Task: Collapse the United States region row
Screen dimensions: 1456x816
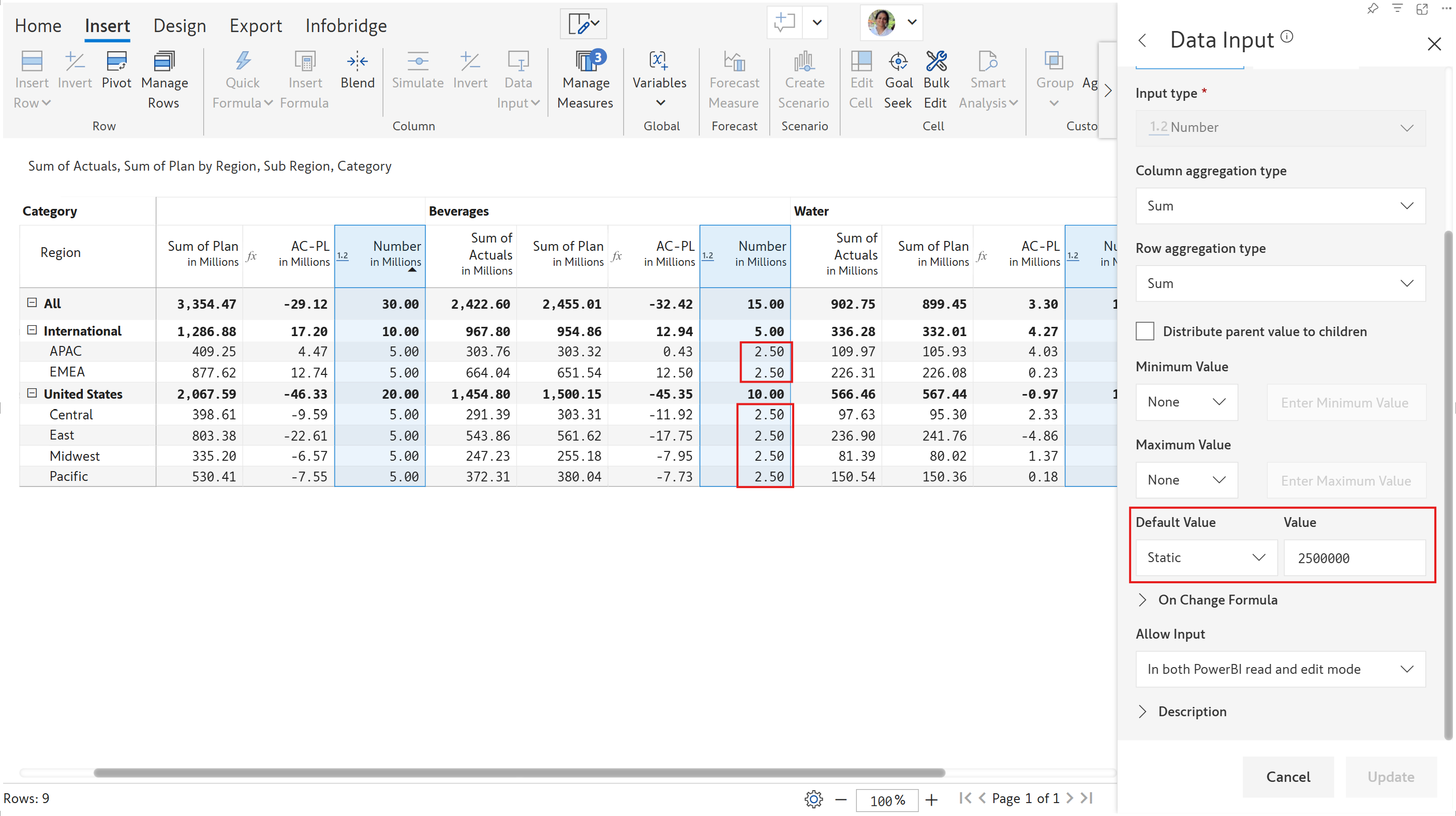Action: (32, 394)
